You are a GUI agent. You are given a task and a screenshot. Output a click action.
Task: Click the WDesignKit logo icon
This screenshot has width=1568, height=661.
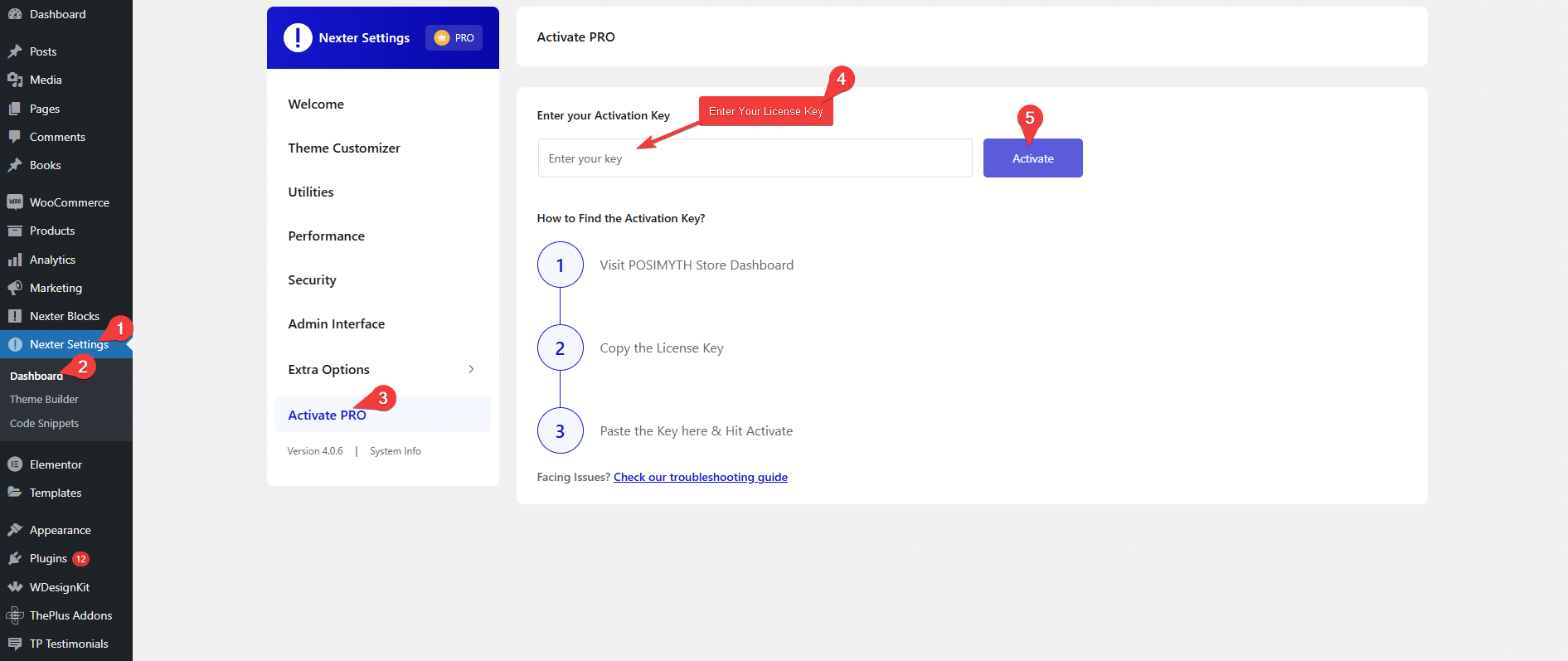click(15, 587)
